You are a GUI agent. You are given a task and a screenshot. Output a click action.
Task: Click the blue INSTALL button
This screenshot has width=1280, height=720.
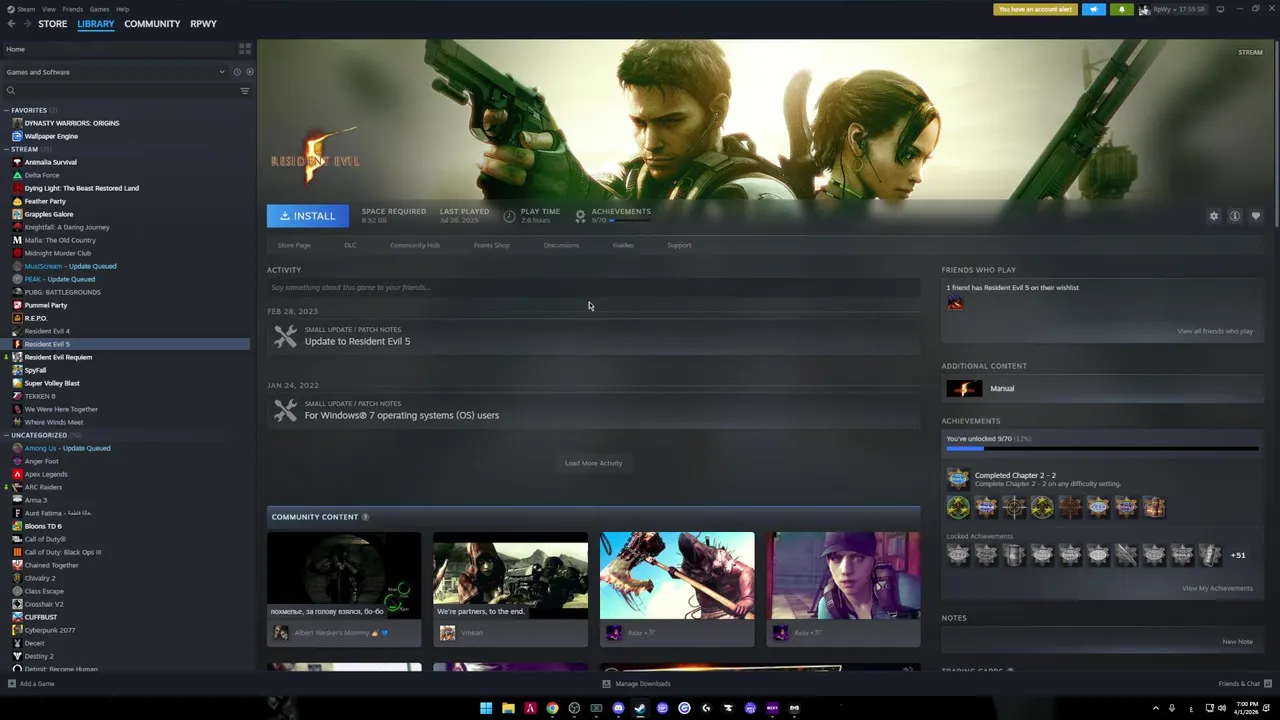click(308, 216)
